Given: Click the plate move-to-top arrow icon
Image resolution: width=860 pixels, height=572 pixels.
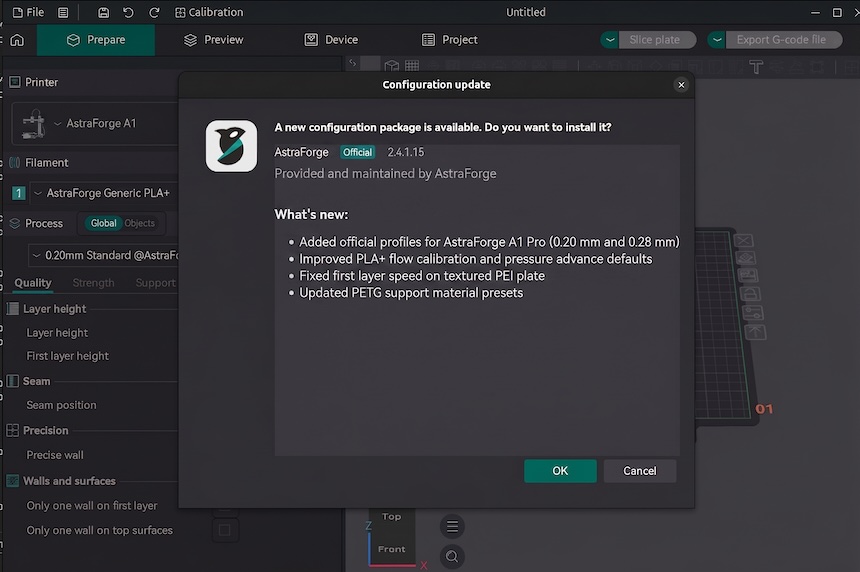Looking at the screenshot, I should click(755, 332).
